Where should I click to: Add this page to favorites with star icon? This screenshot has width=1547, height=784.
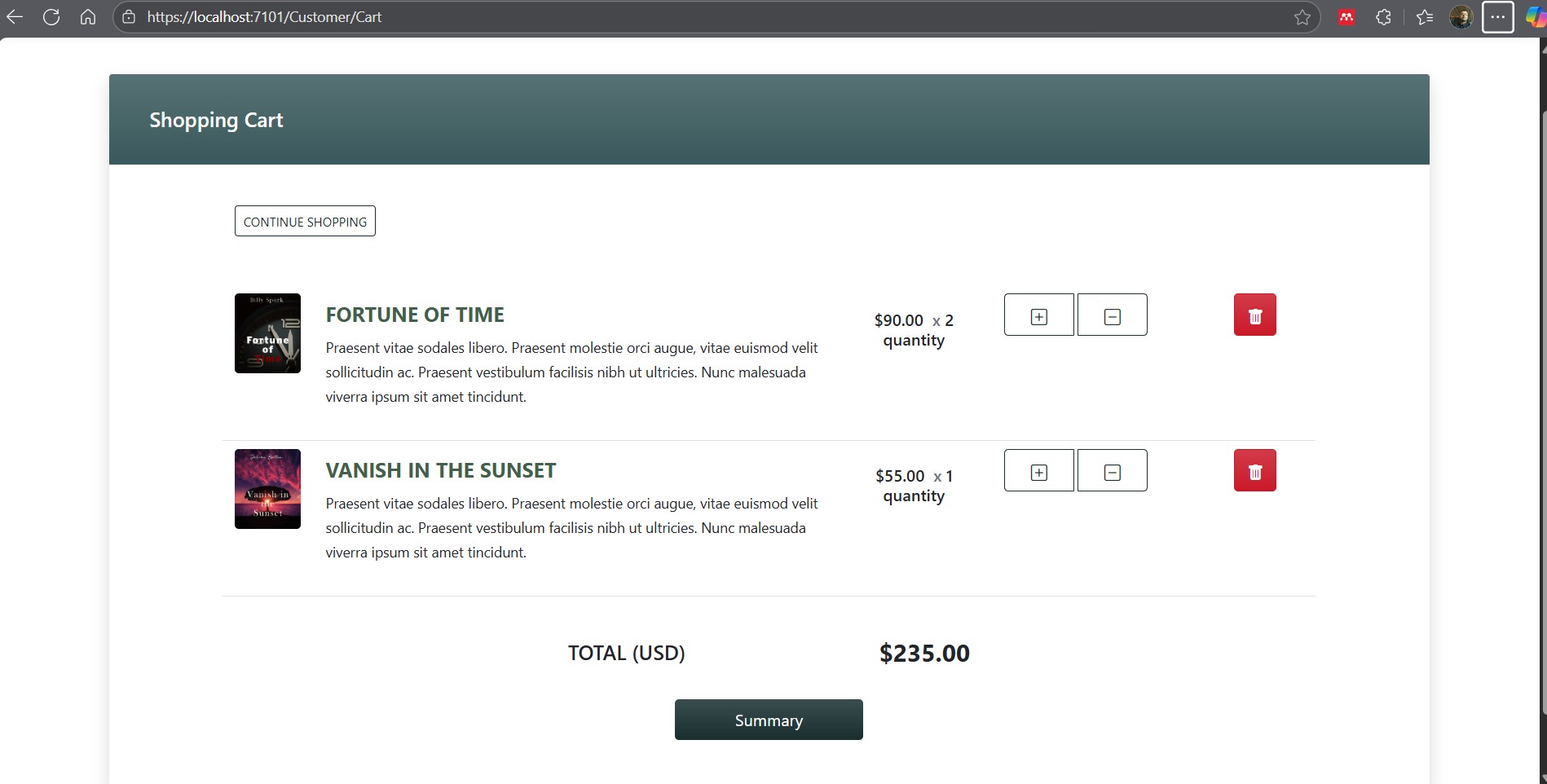(x=1302, y=17)
